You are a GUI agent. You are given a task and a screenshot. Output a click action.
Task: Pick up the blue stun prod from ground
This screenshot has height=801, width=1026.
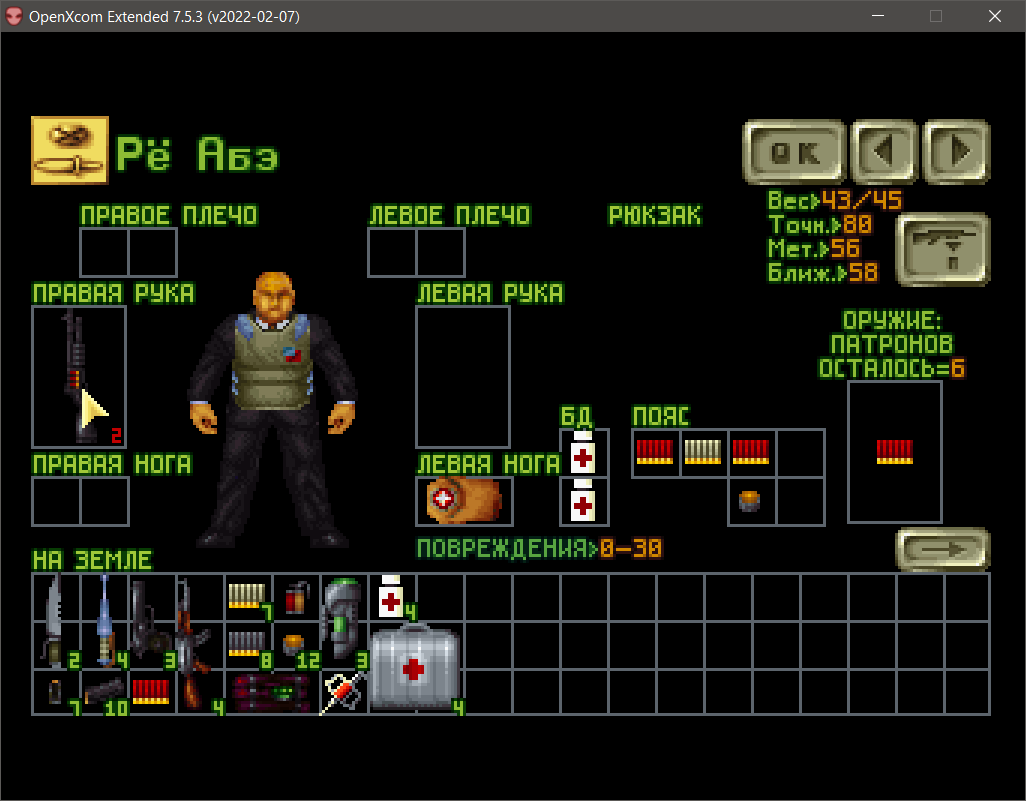click(x=105, y=620)
